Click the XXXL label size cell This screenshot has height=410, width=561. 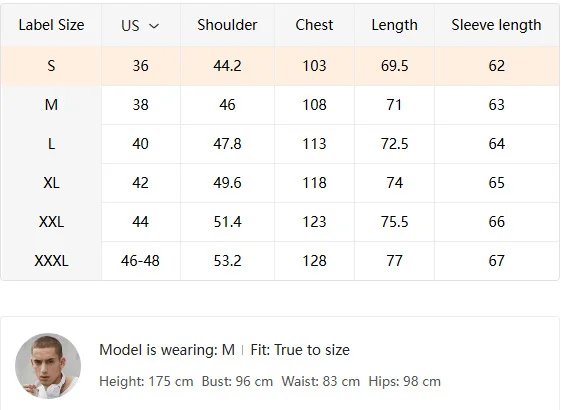tap(51, 261)
